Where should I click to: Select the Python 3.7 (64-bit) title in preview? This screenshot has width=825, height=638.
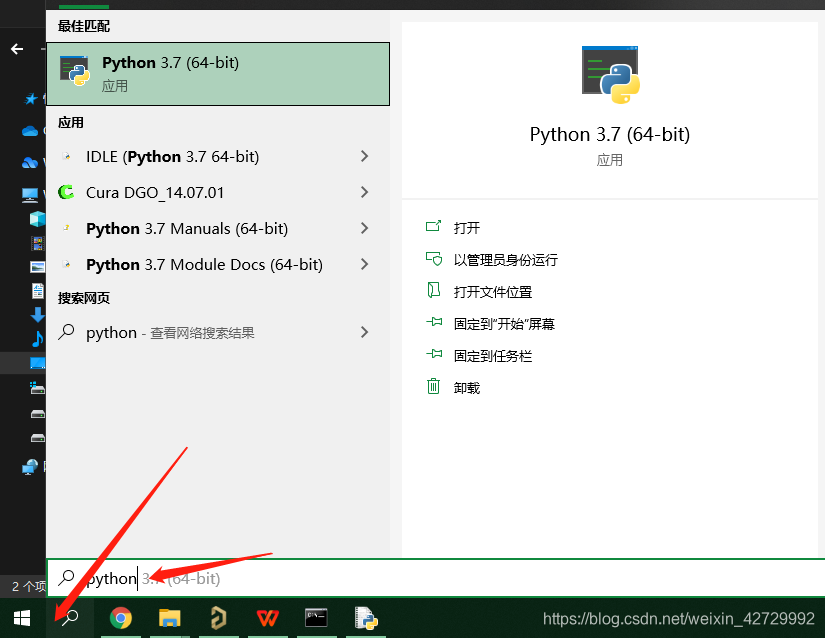pyautogui.click(x=610, y=135)
